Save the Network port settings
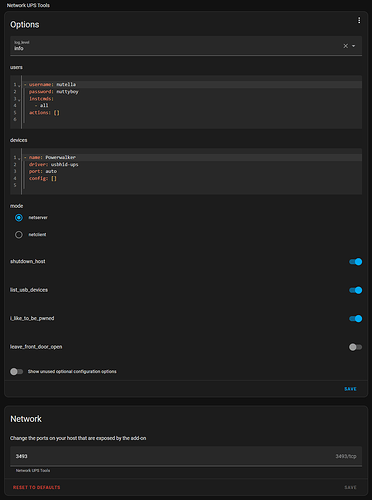Image resolution: width=372 pixels, height=500 pixels. (x=350, y=487)
